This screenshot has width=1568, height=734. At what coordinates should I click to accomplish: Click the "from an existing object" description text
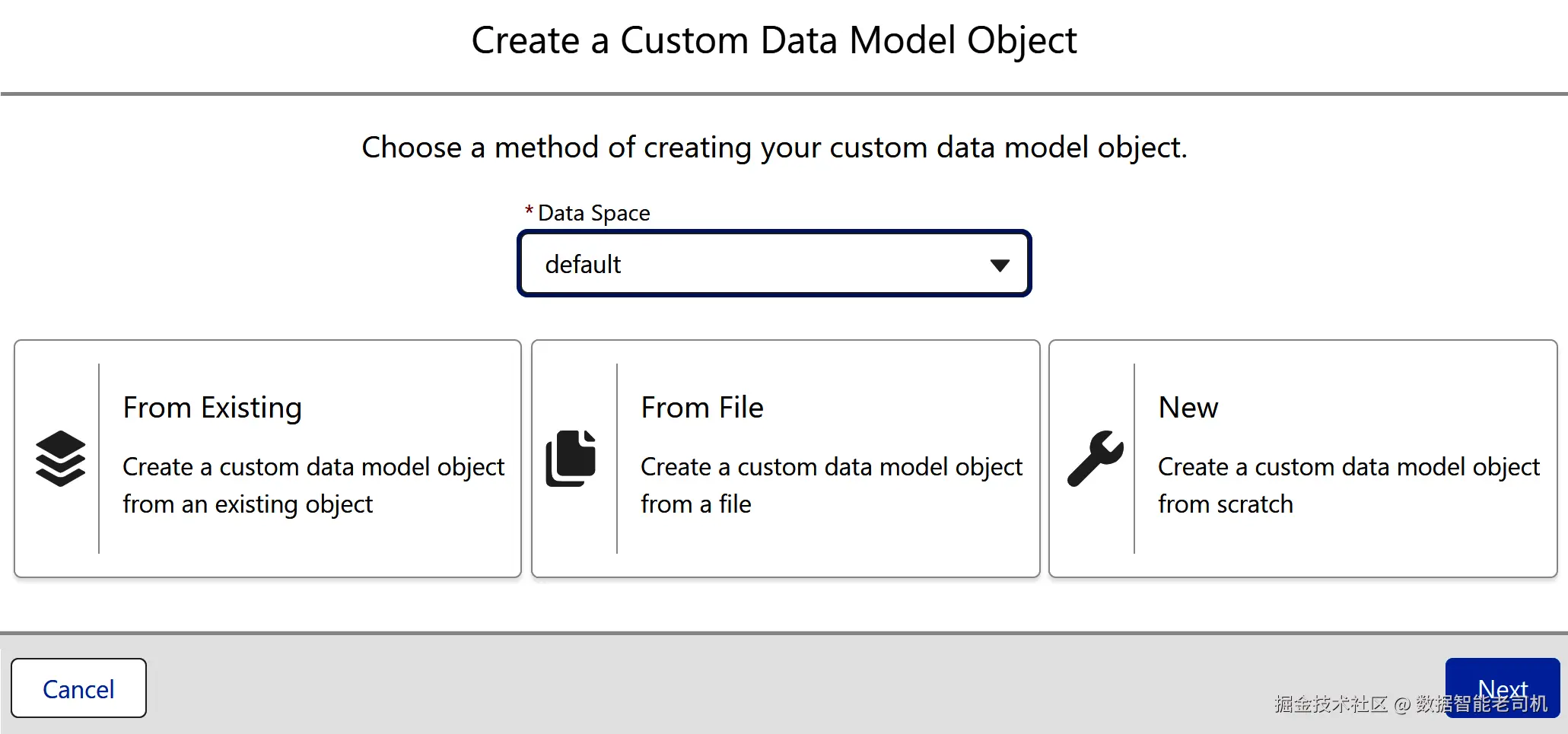pyautogui.click(x=247, y=504)
